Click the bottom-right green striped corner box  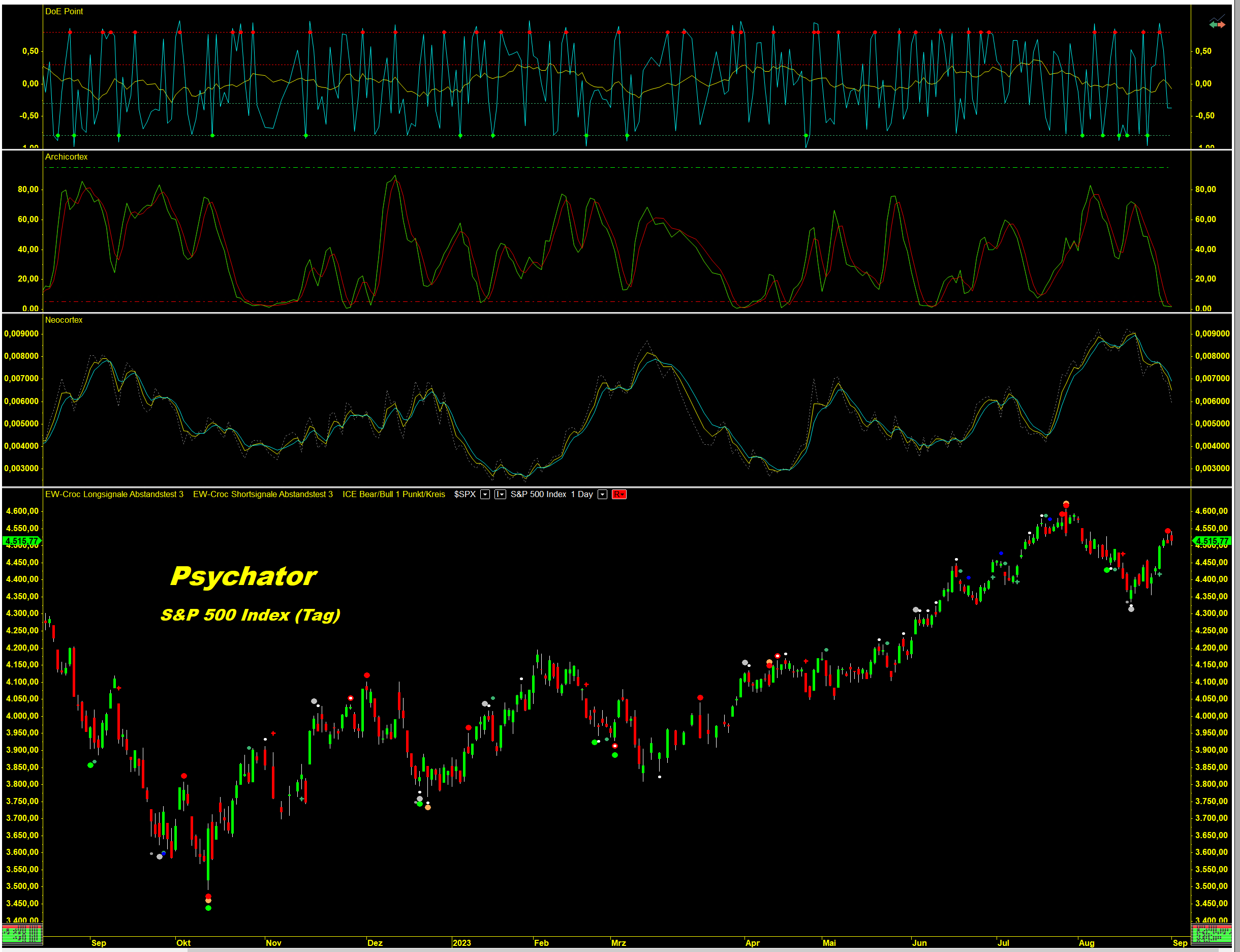tap(1211, 934)
